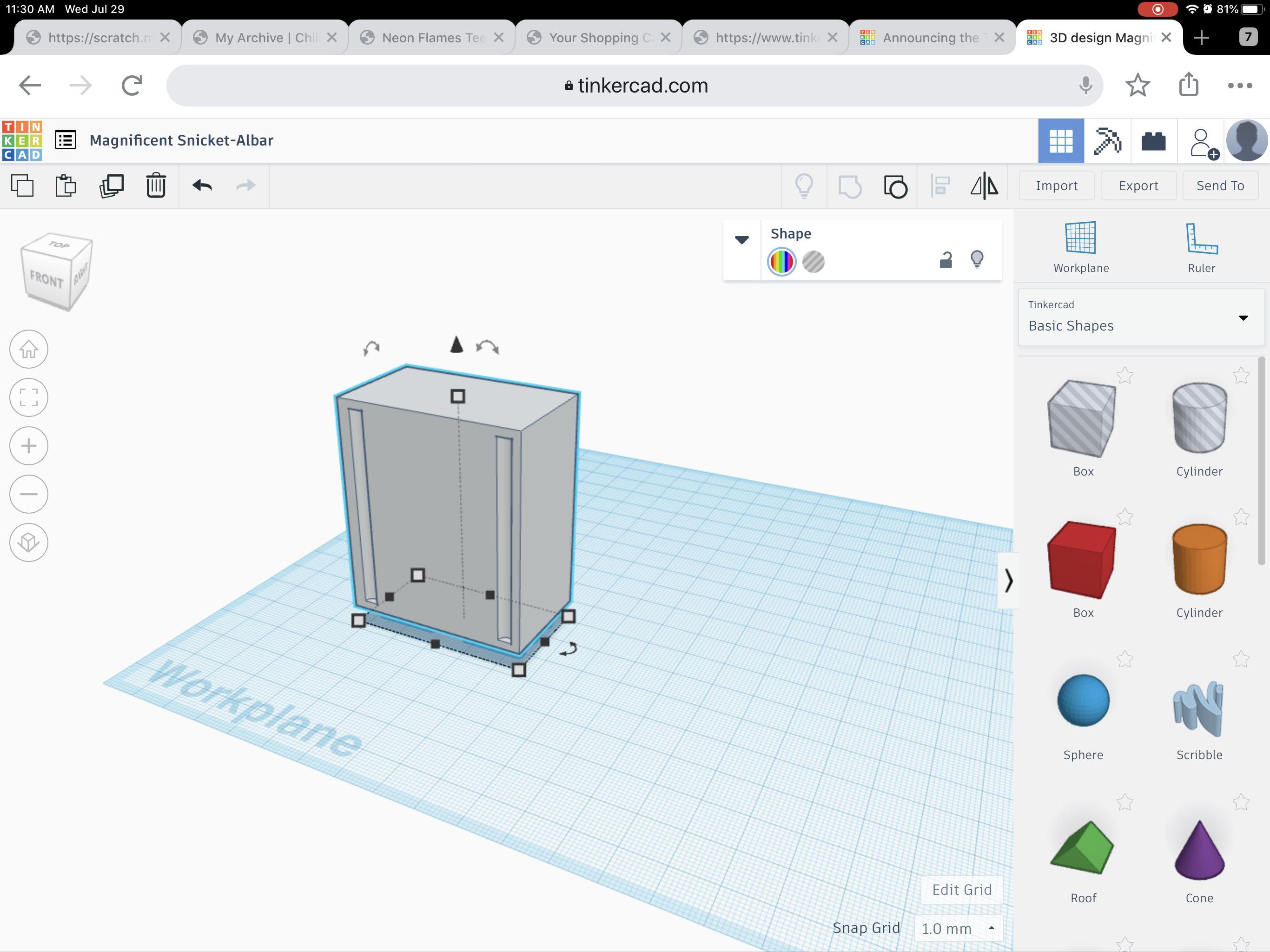Click the tinkercad.com address bar
The width and height of the screenshot is (1270, 952).
pyautogui.click(x=635, y=86)
